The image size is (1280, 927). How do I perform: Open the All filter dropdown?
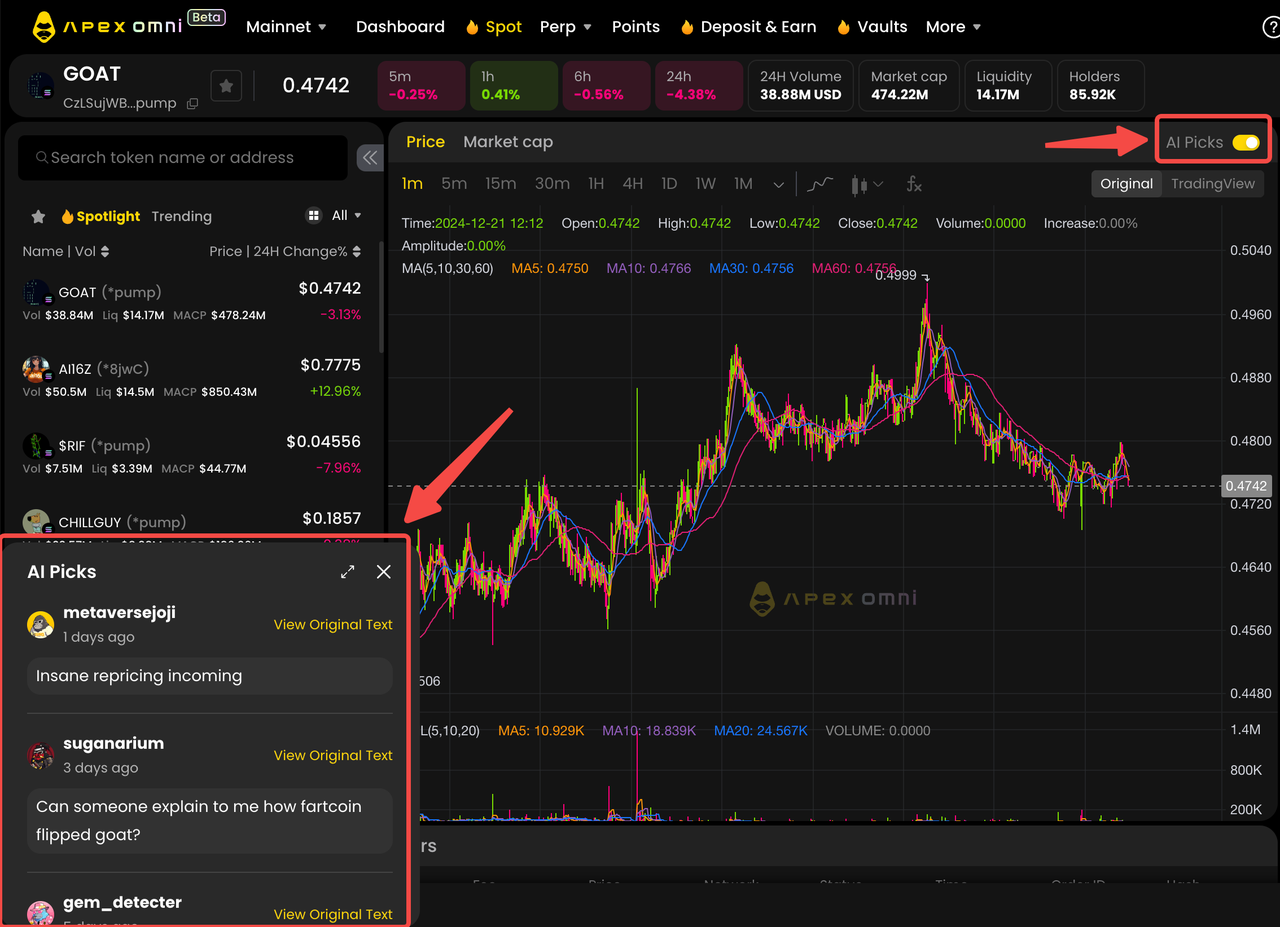pyautogui.click(x=346, y=216)
